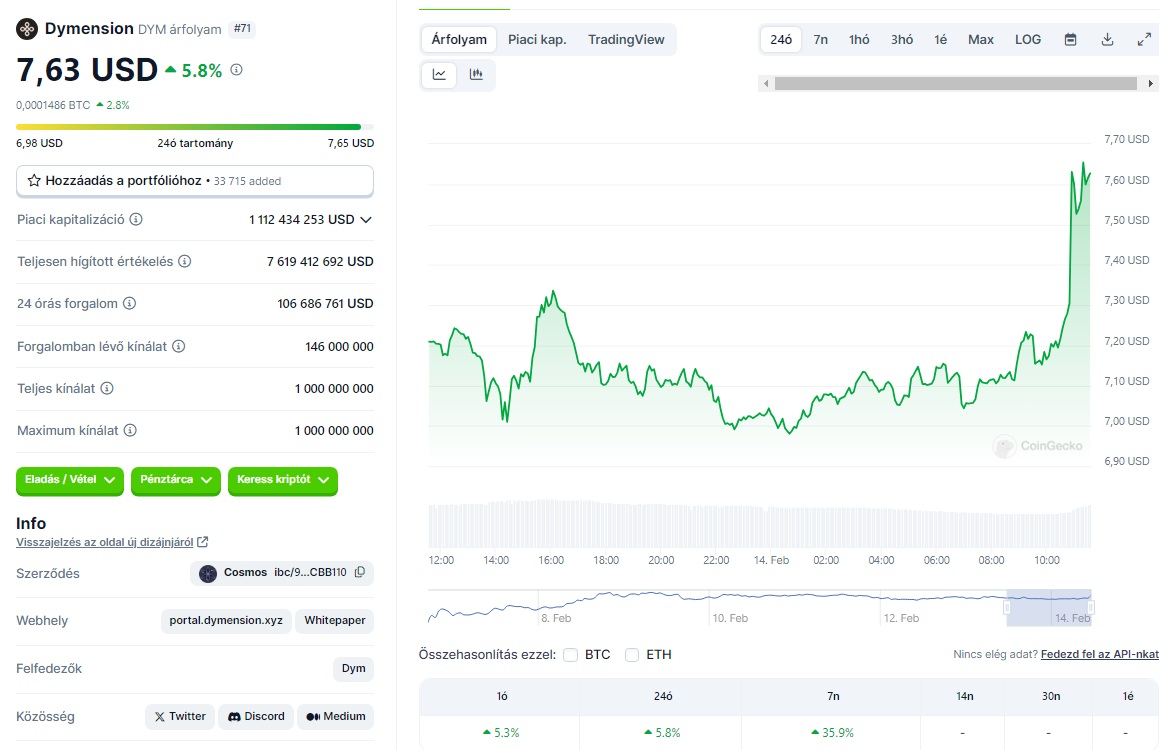Toggle LOG scale on the chart
Screen dimensions: 1162x750
[x=1028, y=39]
